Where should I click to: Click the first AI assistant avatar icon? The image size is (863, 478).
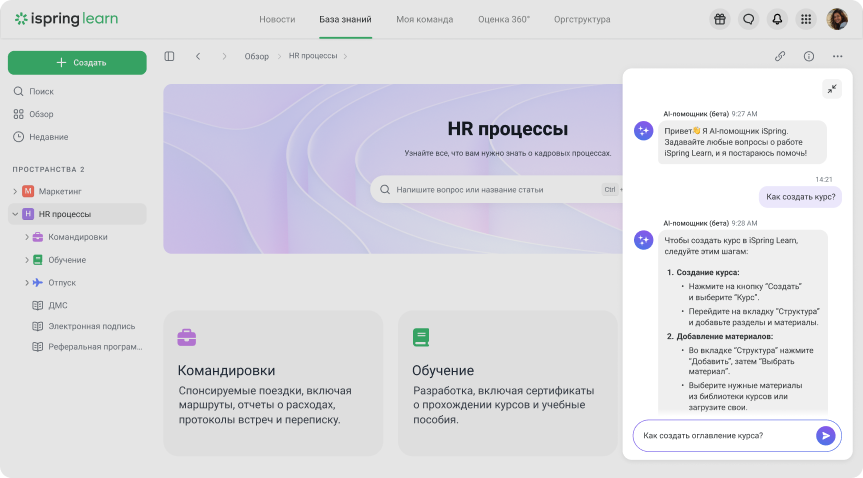tap(643, 131)
